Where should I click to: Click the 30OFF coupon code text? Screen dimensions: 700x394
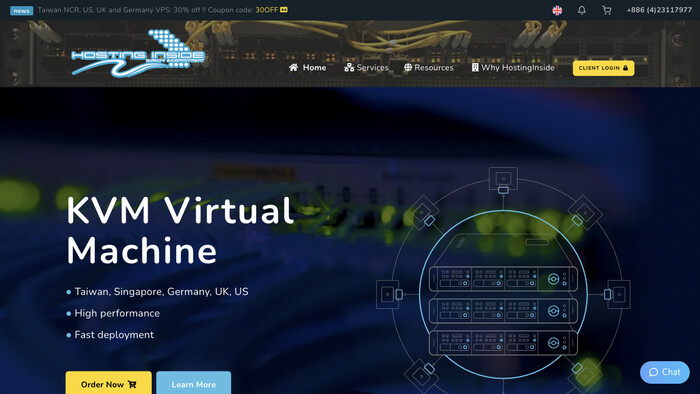(x=267, y=10)
